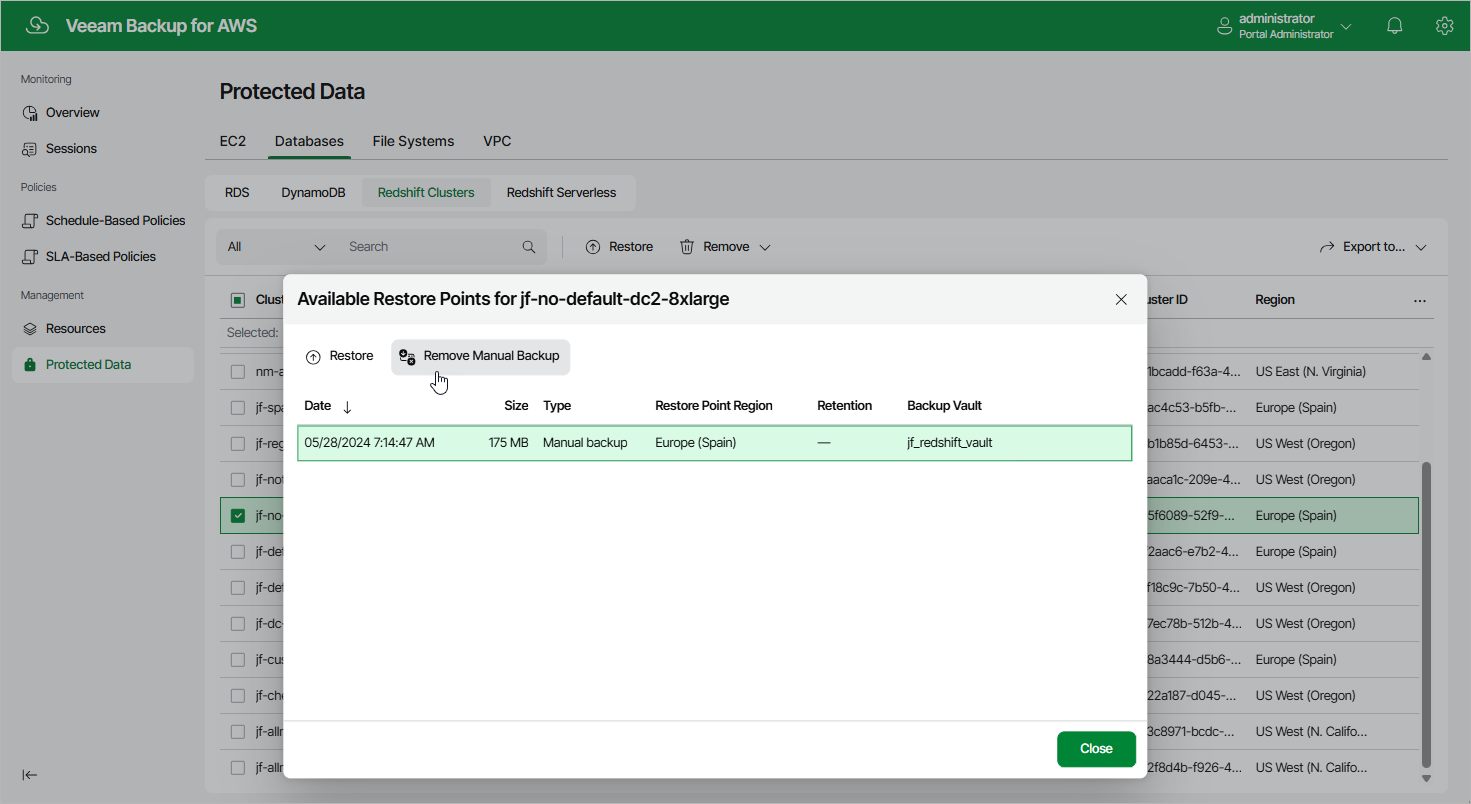Expand the administrator account dropdown
Image resolution: width=1471 pixels, height=804 pixels.
coord(1346,27)
